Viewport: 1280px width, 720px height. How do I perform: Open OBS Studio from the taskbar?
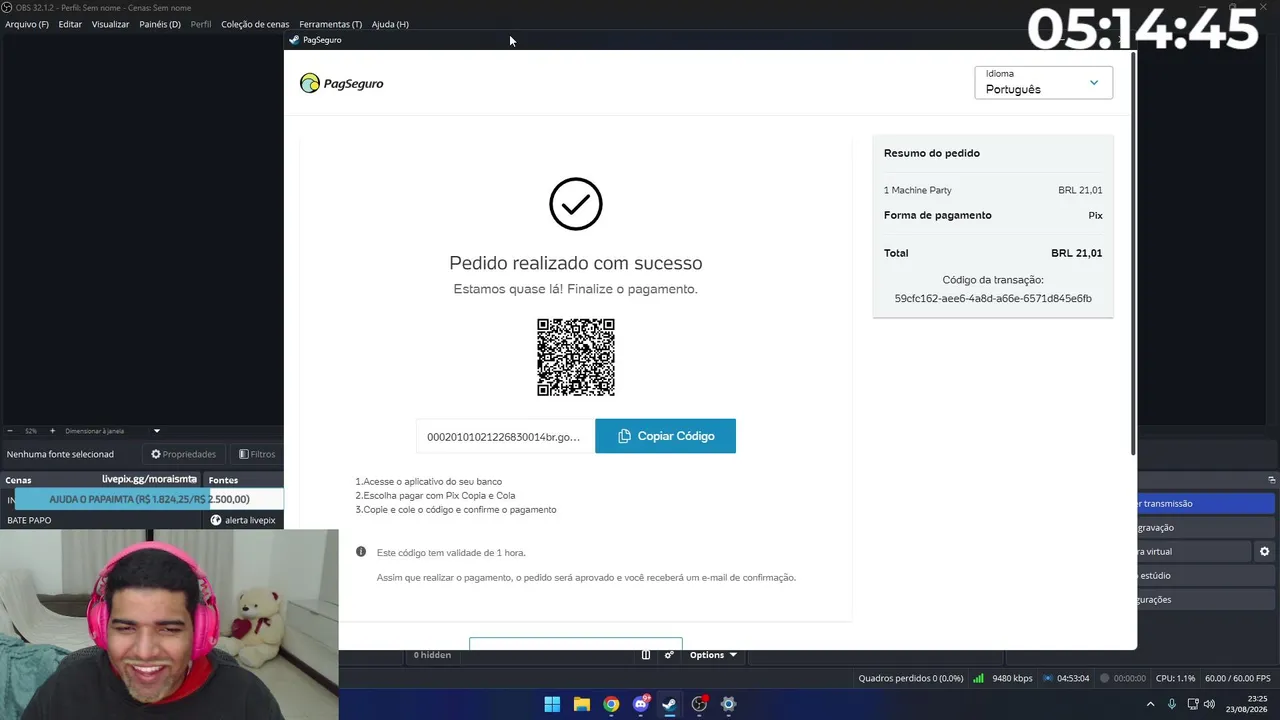click(x=699, y=704)
